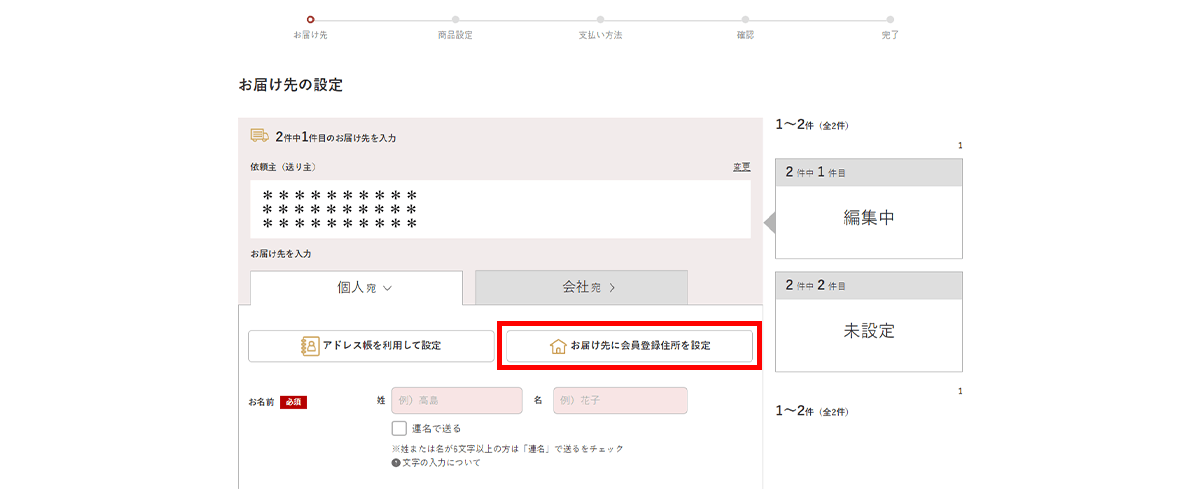Click the question mark icon beside 文字の入力について

[x=396, y=463]
